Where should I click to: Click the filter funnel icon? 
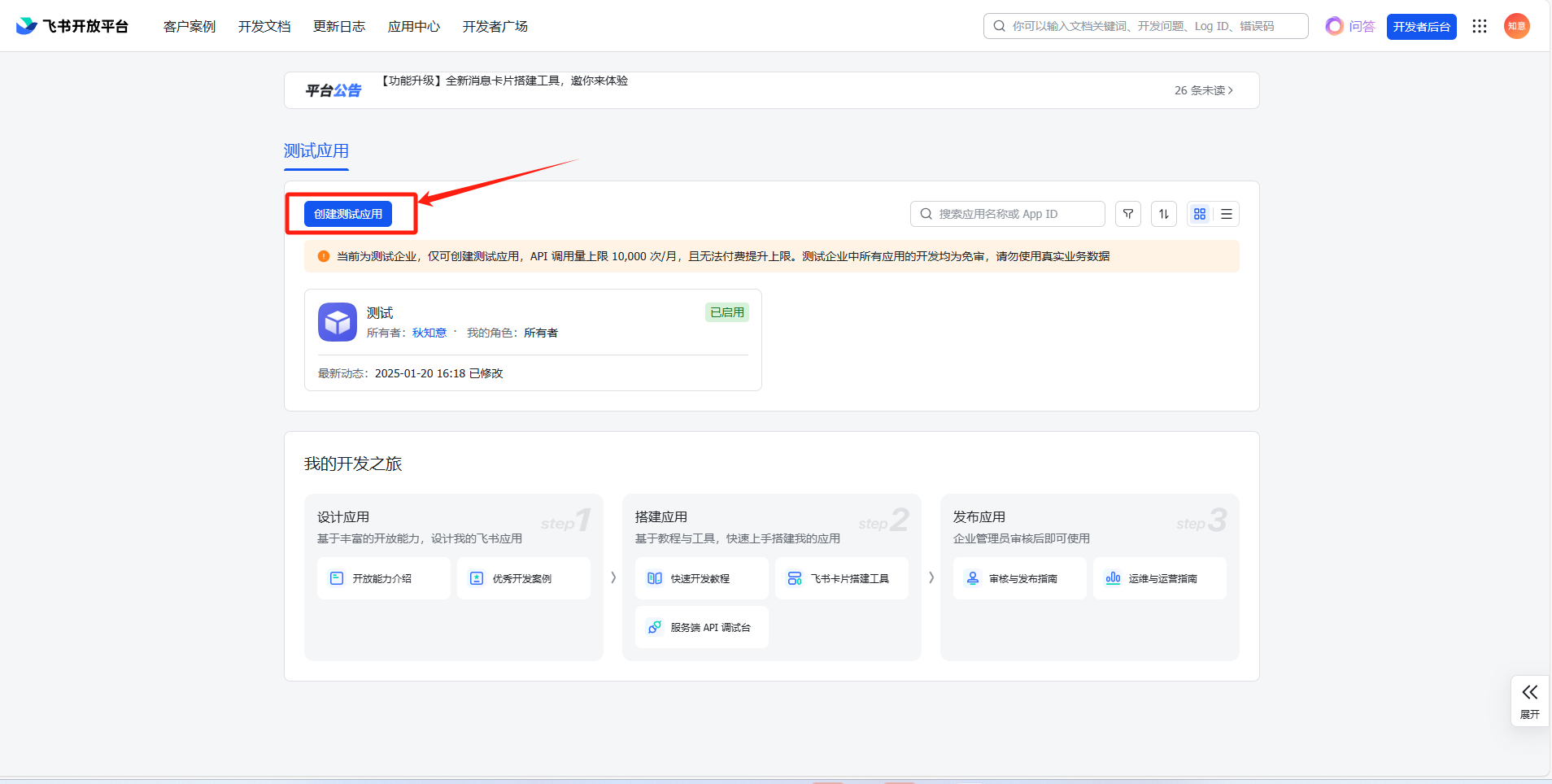[x=1127, y=214]
